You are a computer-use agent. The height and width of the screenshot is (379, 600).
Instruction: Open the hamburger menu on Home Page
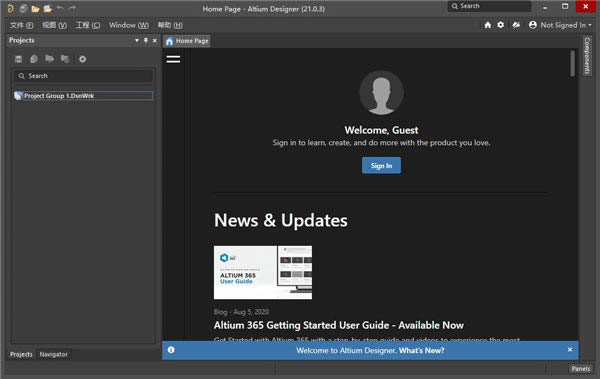click(x=173, y=59)
